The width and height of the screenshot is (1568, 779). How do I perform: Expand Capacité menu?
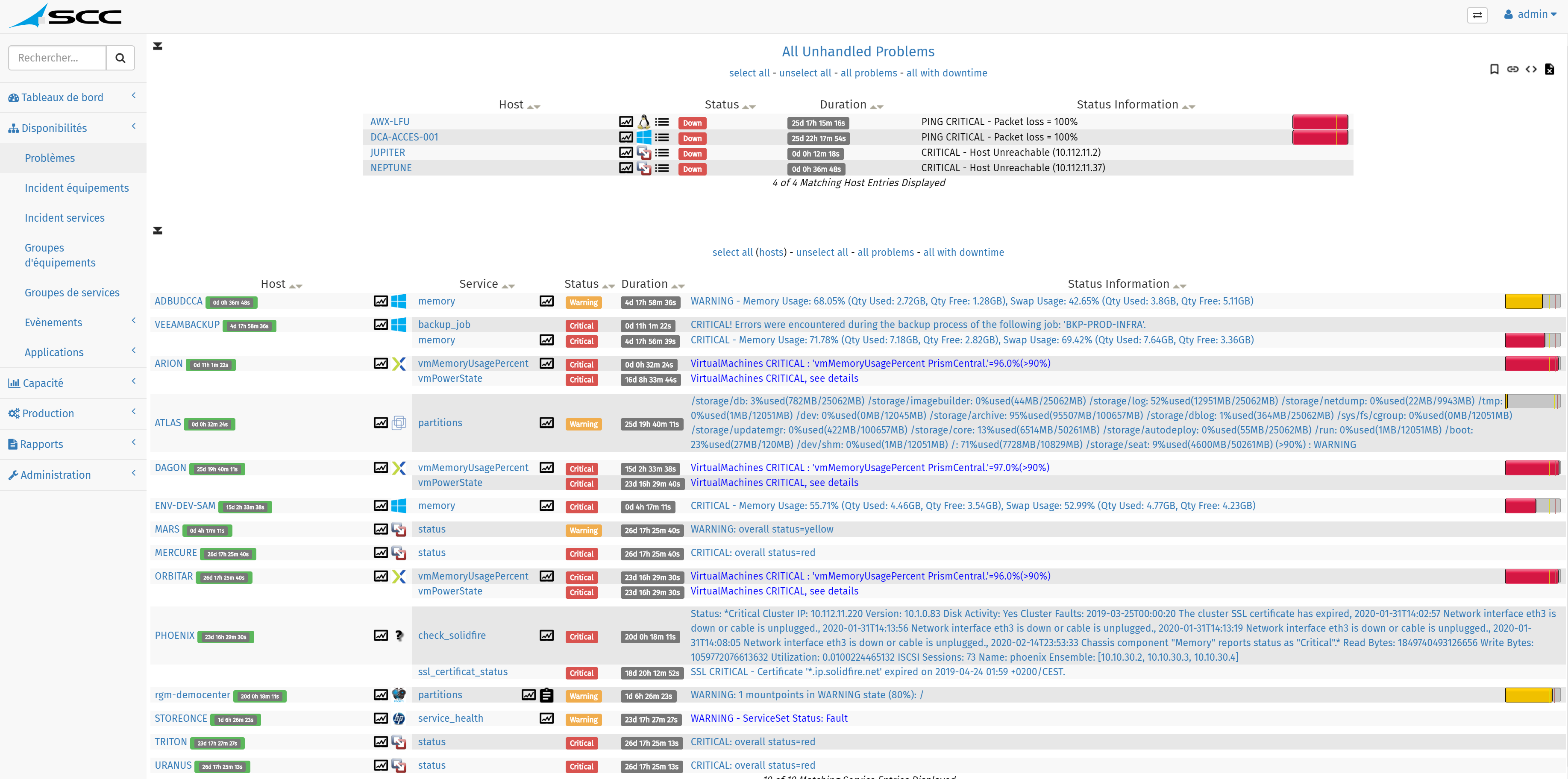click(x=73, y=383)
